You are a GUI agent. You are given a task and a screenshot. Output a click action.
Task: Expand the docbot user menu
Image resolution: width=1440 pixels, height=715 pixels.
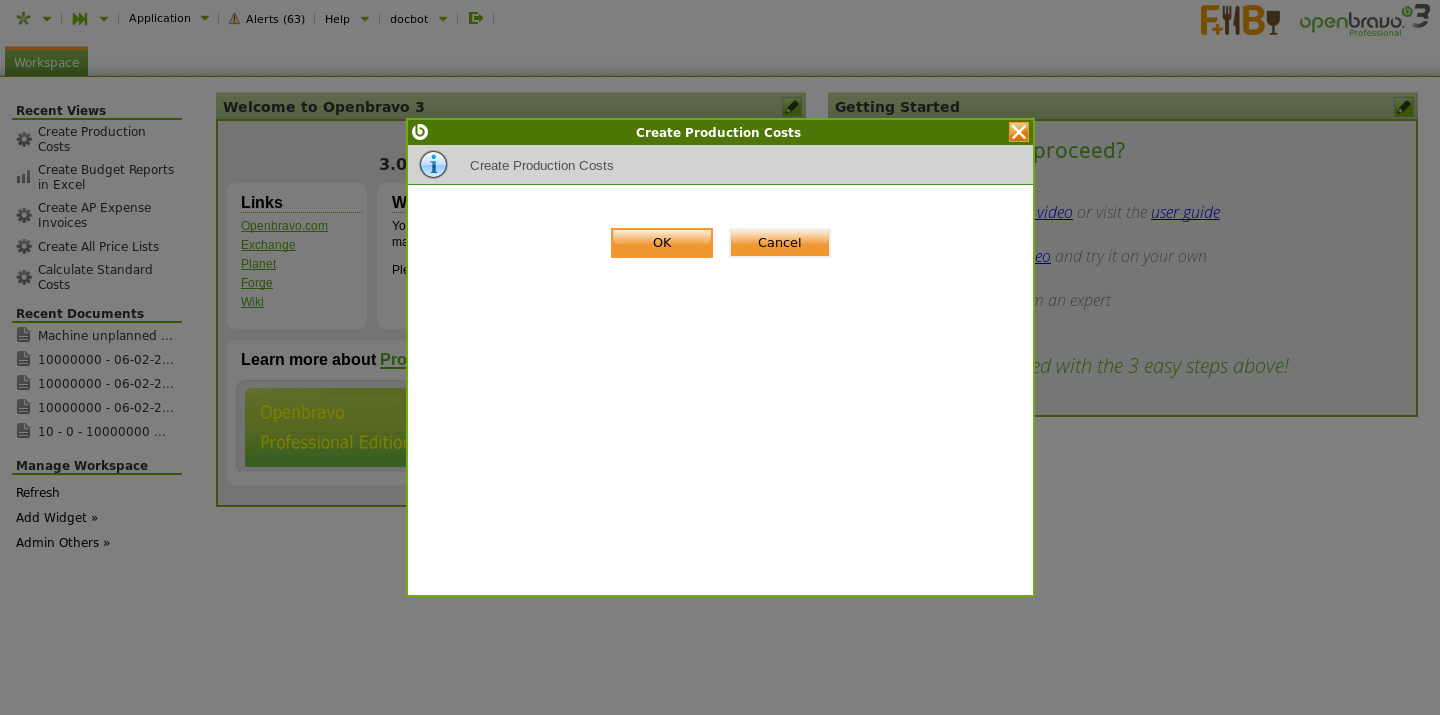[x=443, y=19]
